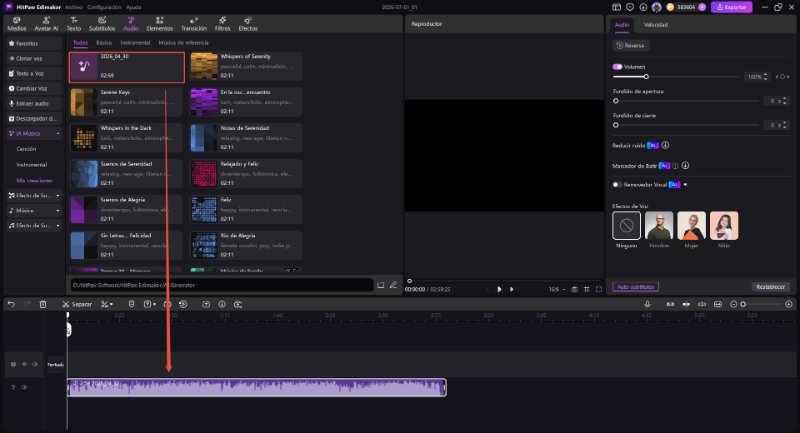Screen dimensions: 800x433
Task: Delete clip with the trash icon
Action: pyautogui.click(x=43, y=304)
